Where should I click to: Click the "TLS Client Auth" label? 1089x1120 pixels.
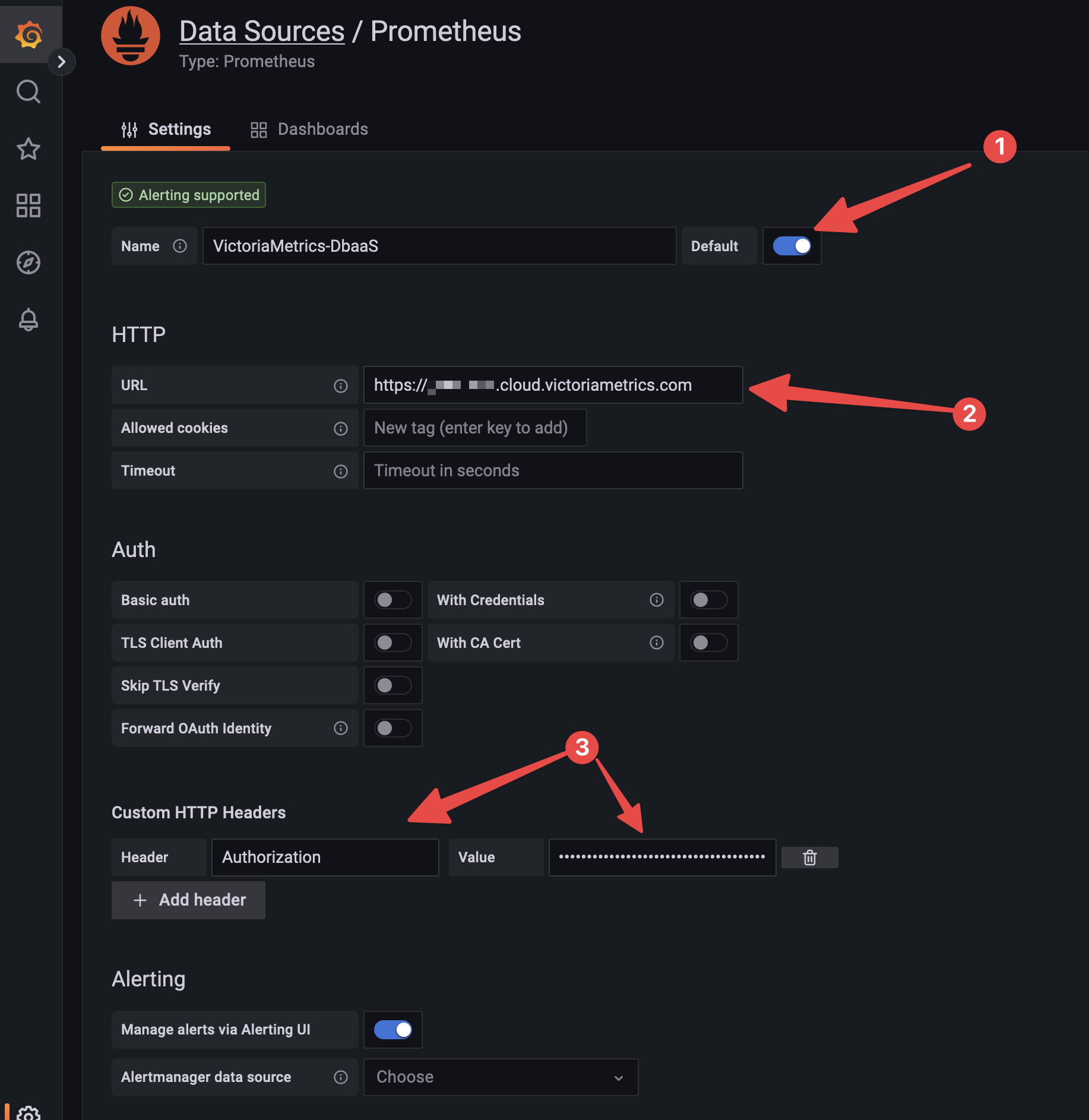pos(172,643)
